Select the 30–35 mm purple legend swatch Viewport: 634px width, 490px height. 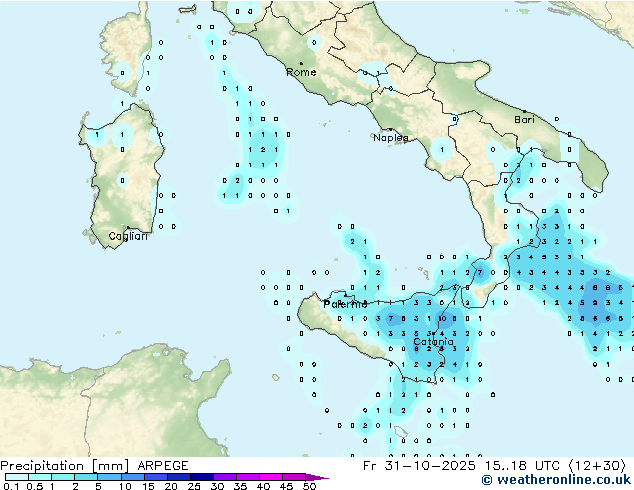click(224, 477)
